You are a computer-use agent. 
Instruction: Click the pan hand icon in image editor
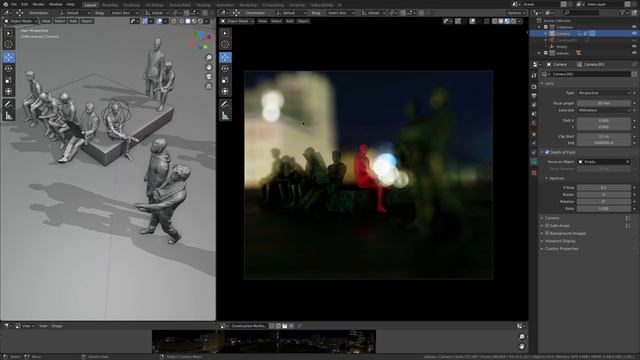point(522,346)
